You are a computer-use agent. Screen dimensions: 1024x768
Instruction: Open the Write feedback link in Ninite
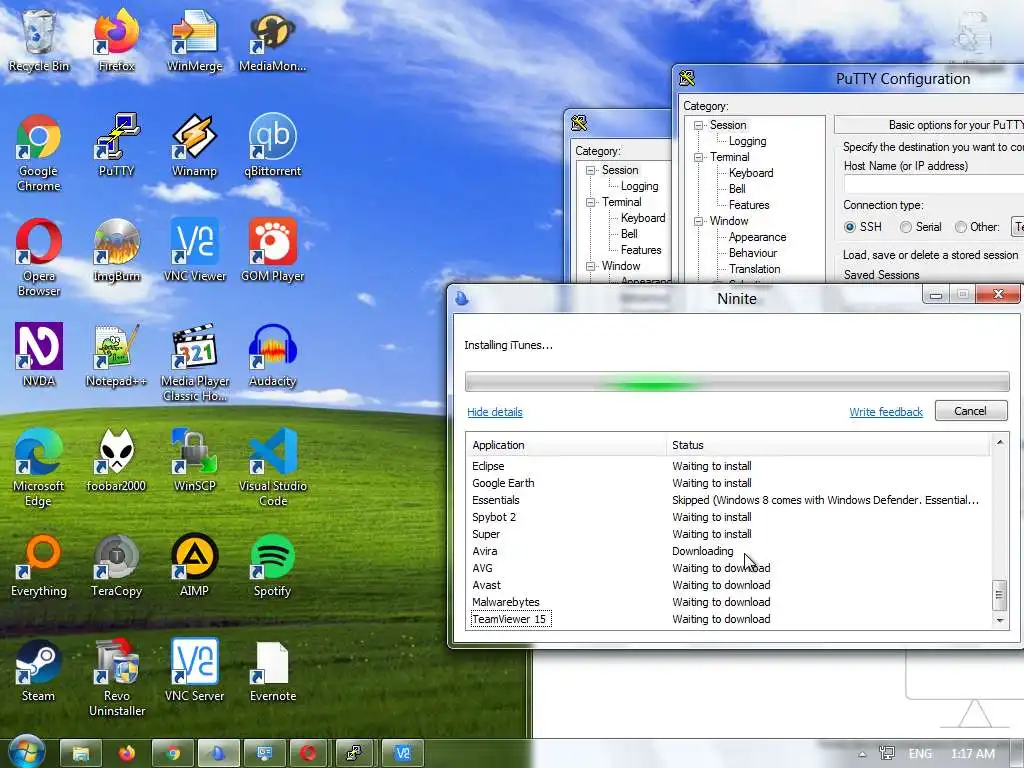pyautogui.click(x=886, y=412)
